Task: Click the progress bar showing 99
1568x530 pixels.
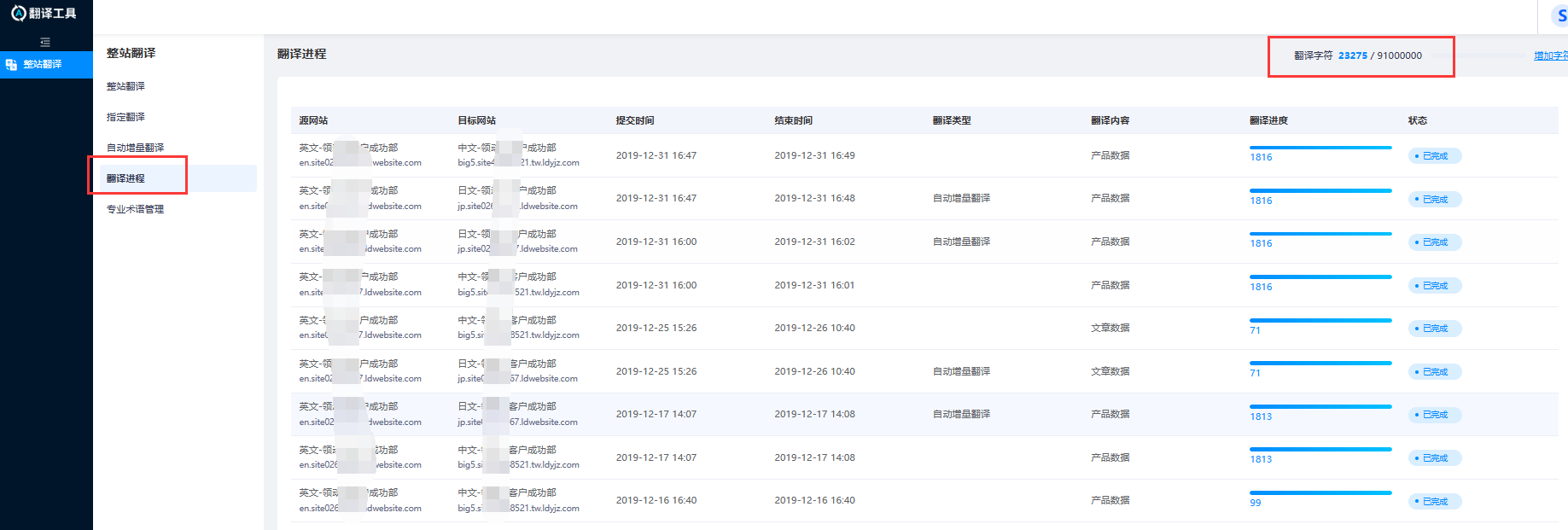Action: pyautogui.click(x=1320, y=493)
